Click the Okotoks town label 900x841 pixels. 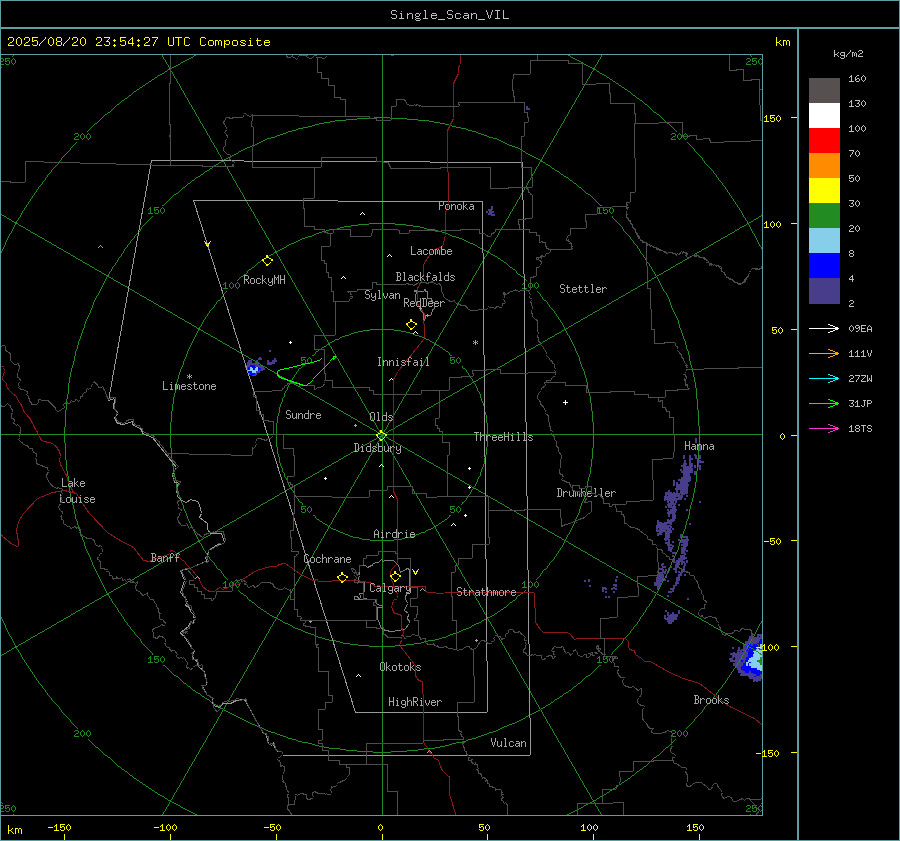tap(400, 667)
